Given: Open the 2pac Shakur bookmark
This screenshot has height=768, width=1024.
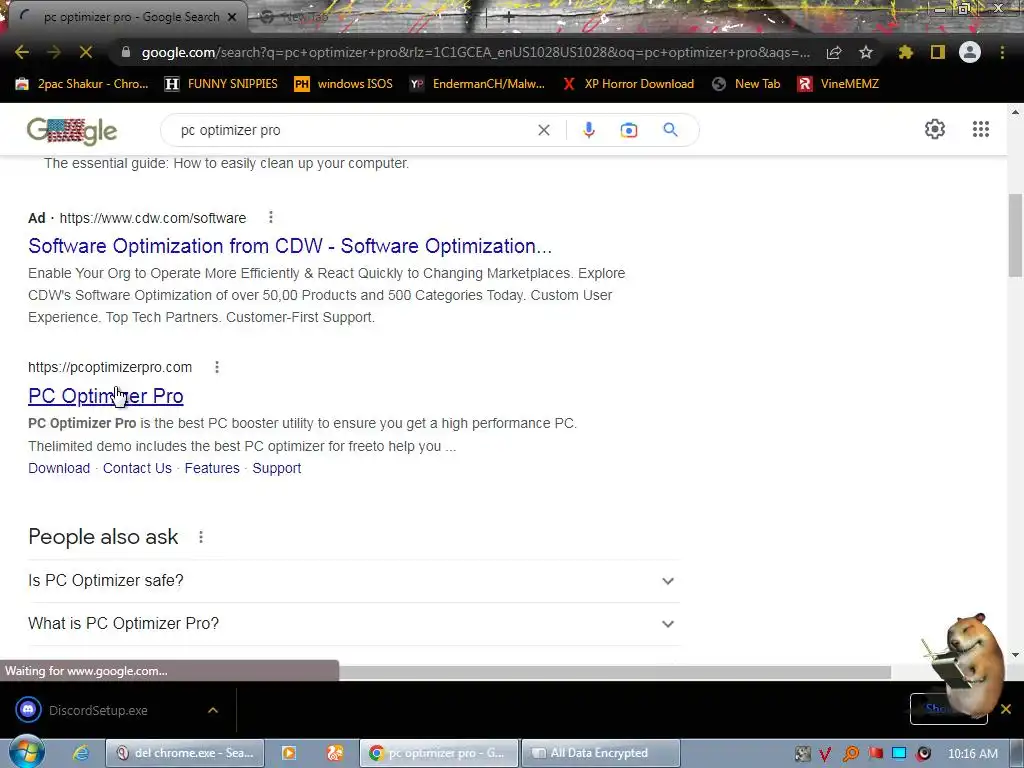Looking at the screenshot, I should coord(83,84).
